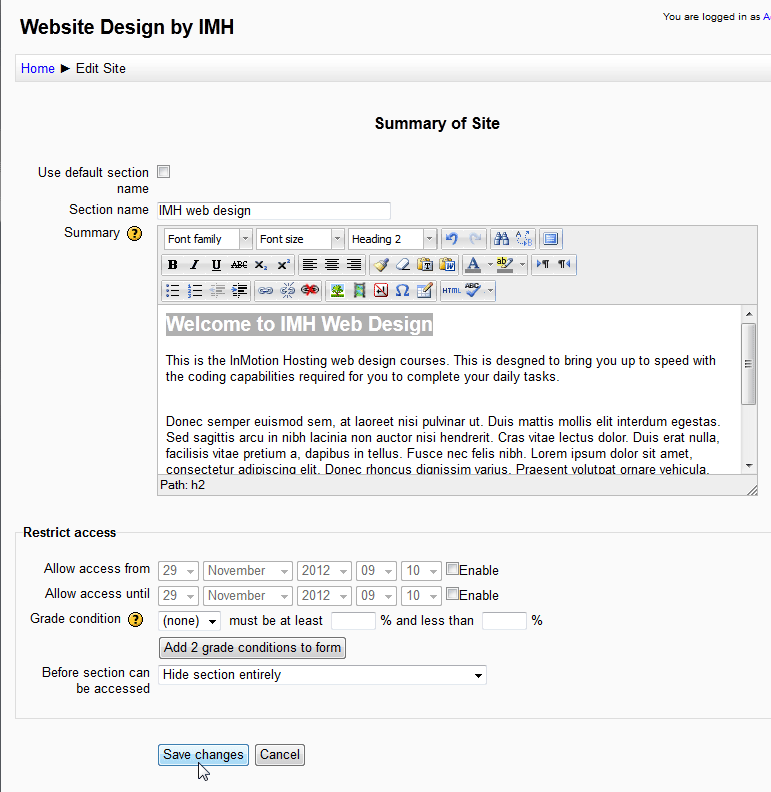Click the must be at least percent field

coord(353,621)
